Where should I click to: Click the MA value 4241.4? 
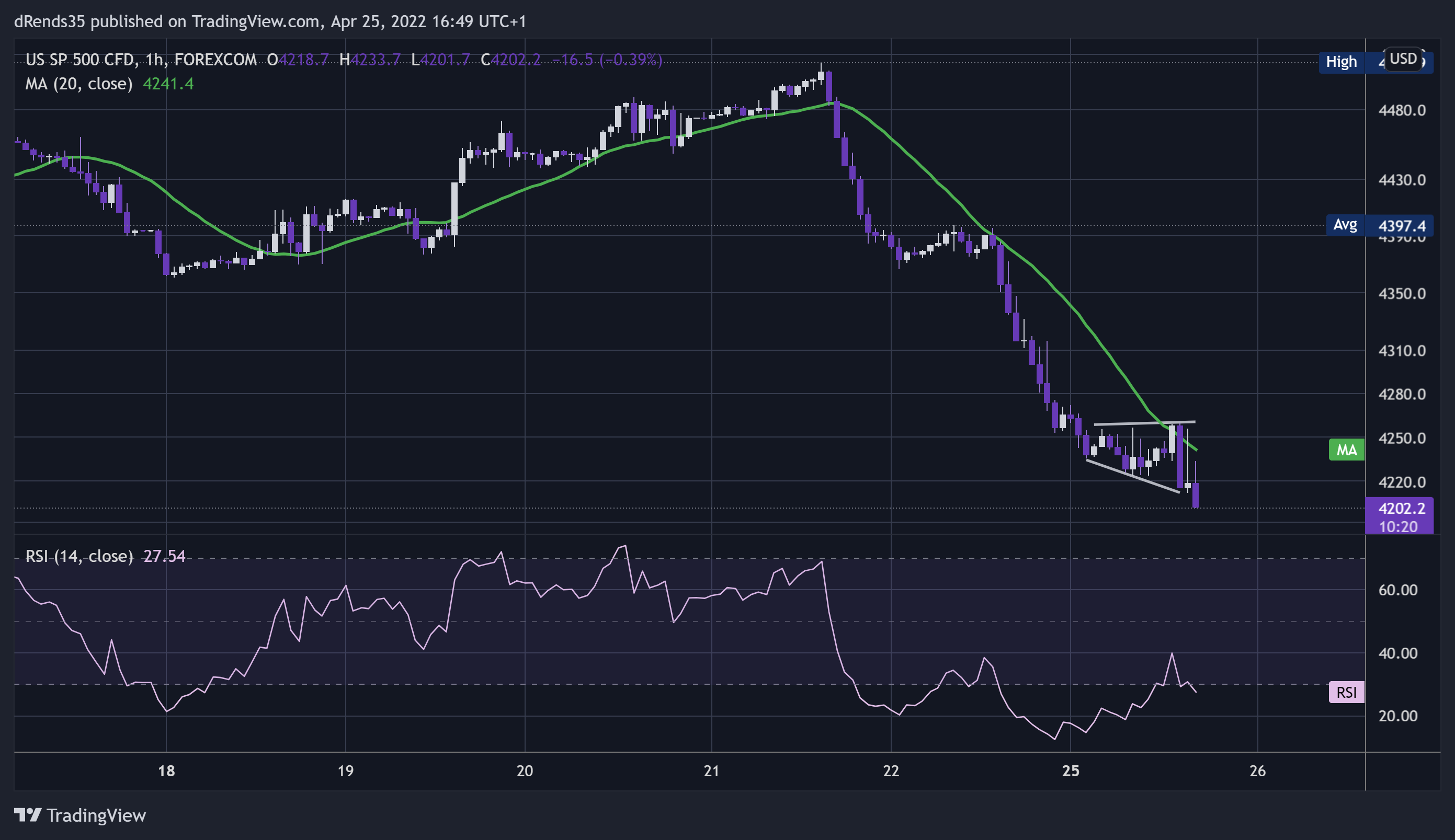(168, 84)
